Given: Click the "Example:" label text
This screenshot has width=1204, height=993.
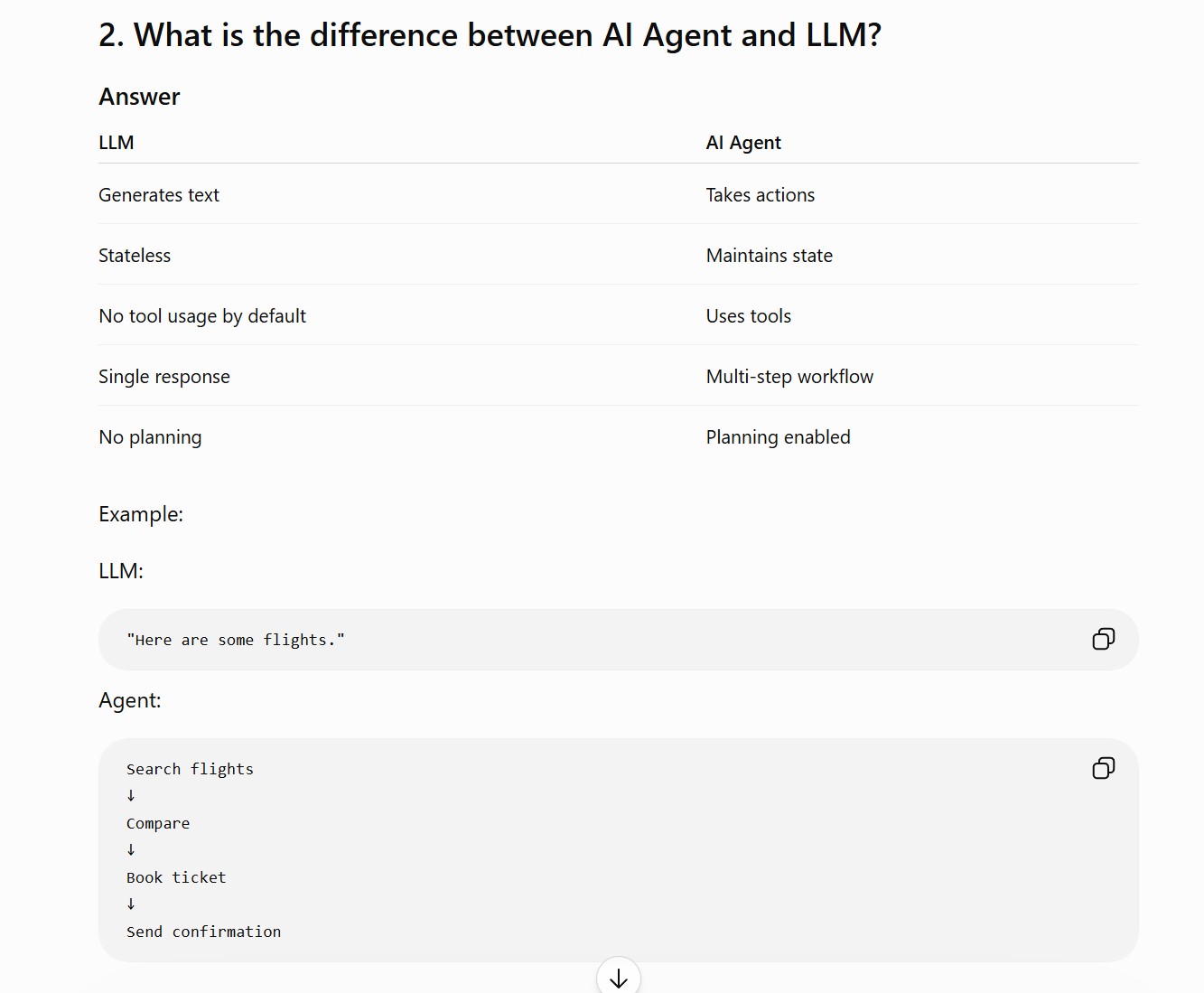Looking at the screenshot, I should [x=141, y=514].
